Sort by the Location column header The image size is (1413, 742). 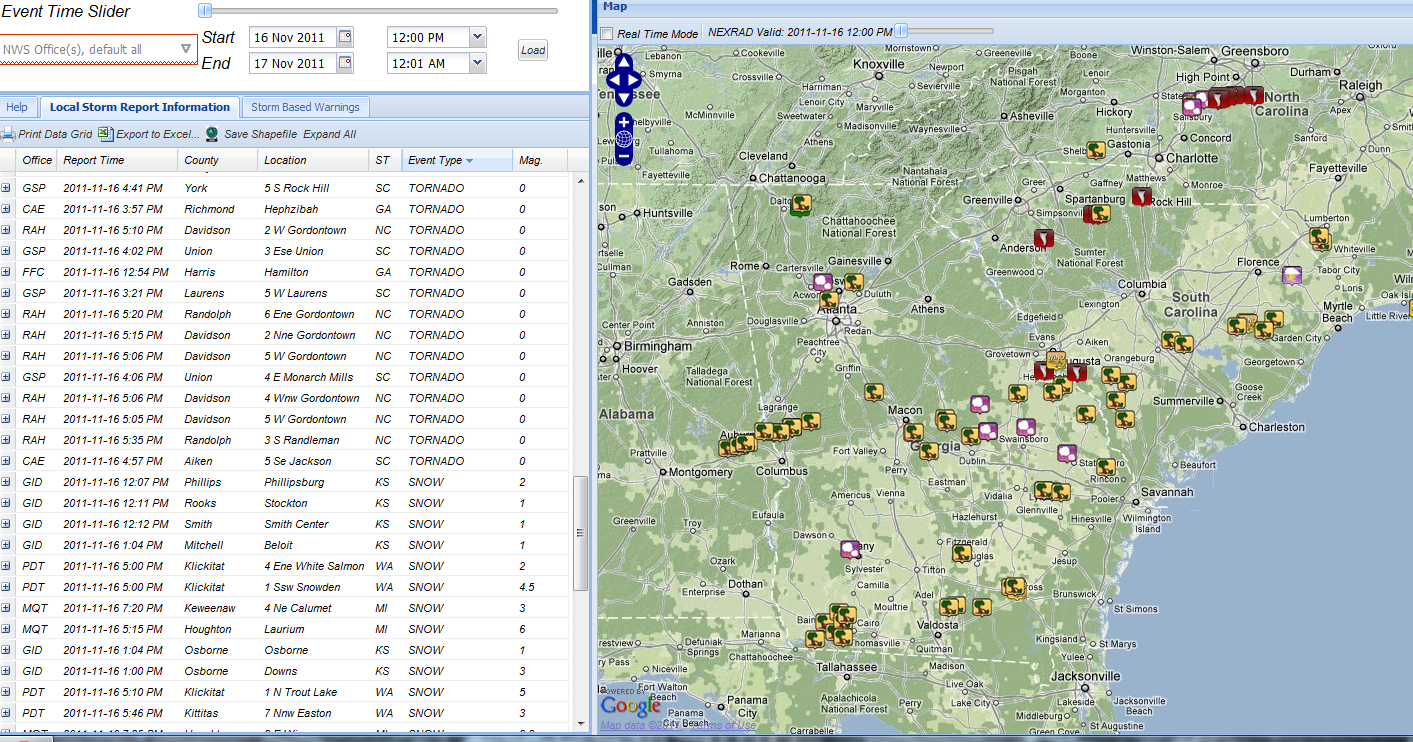point(314,160)
